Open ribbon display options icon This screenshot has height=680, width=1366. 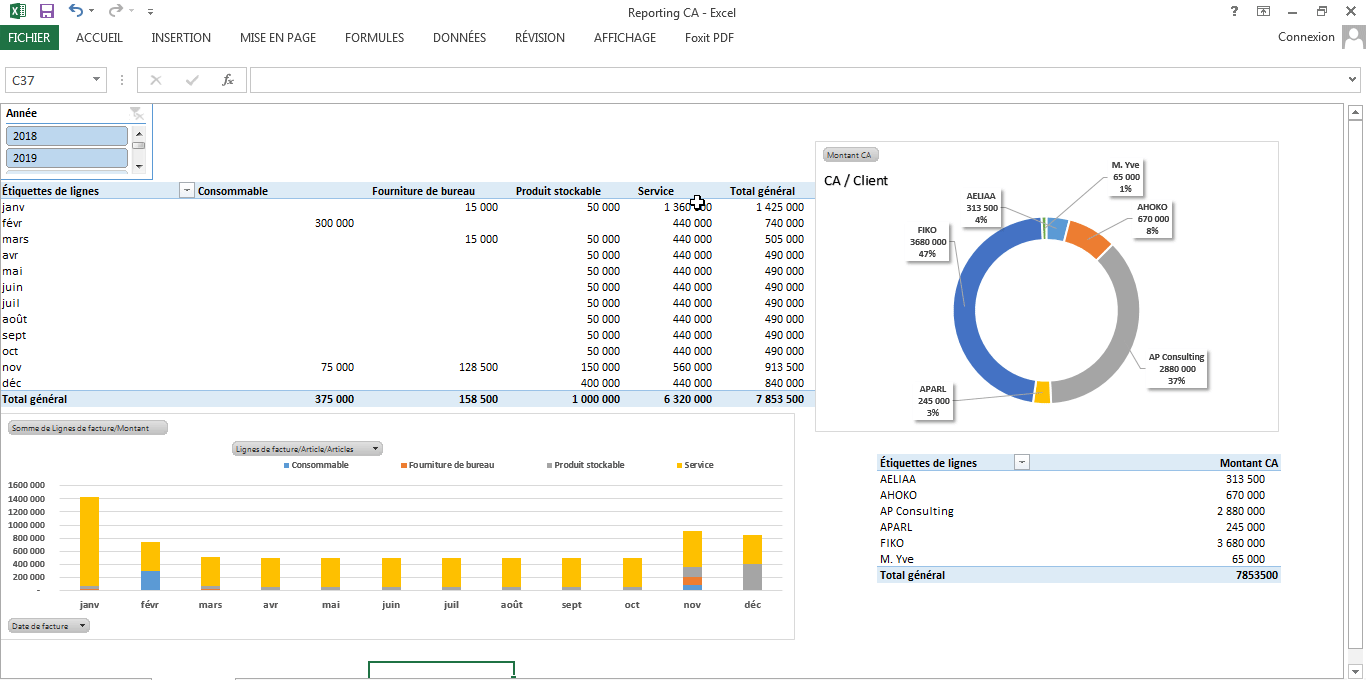(x=1264, y=11)
